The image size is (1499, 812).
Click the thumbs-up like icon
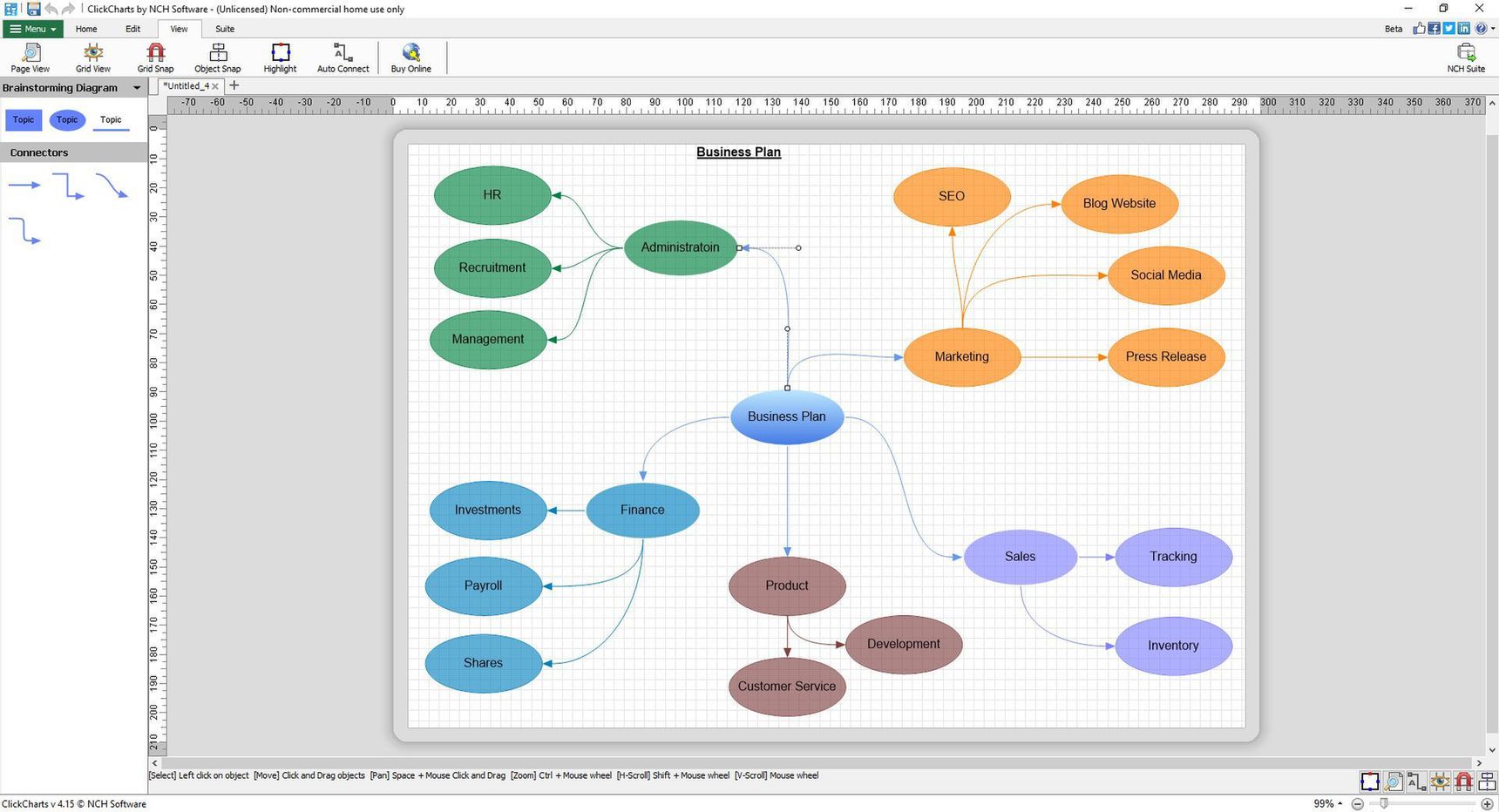pos(1419,29)
